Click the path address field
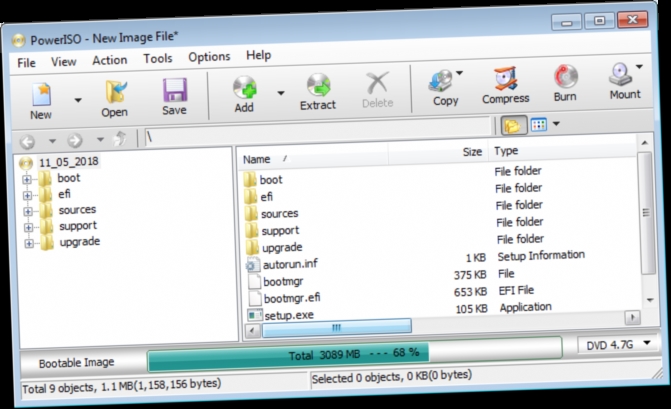Image resolution: width=671 pixels, height=409 pixels. (318, 132)
